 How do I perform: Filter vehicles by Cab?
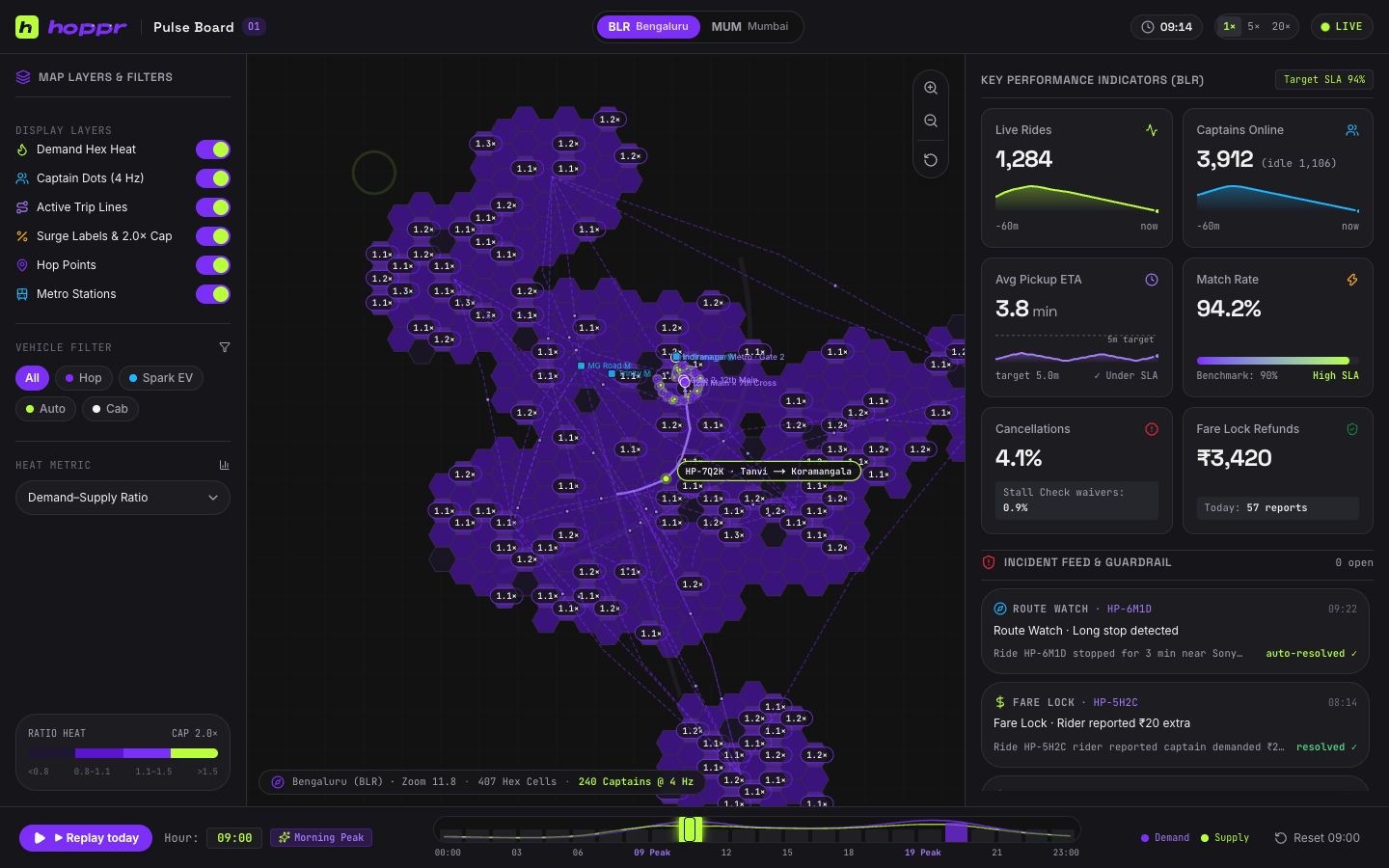click(109, 409)
